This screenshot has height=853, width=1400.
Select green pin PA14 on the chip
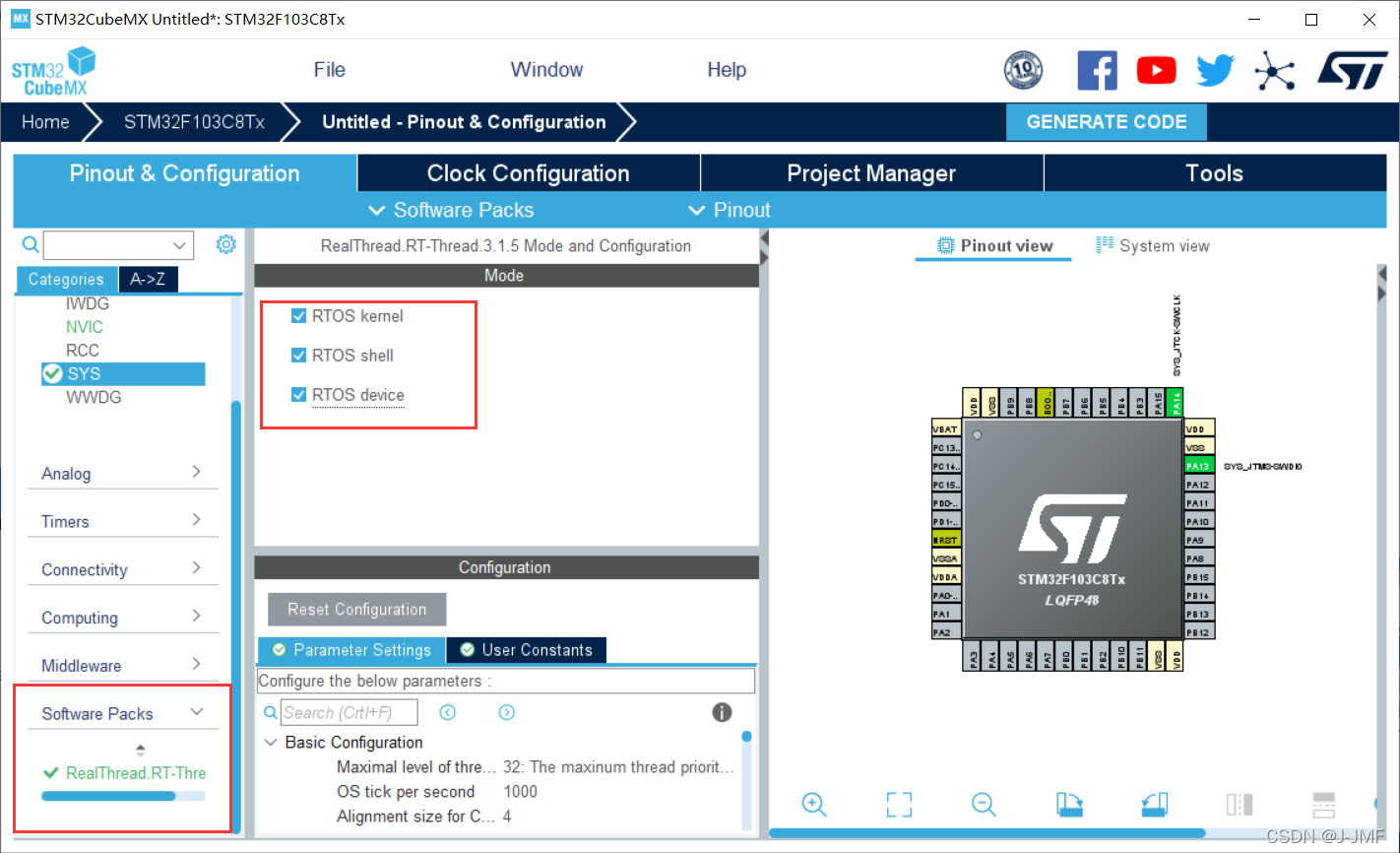point(1176,402)
